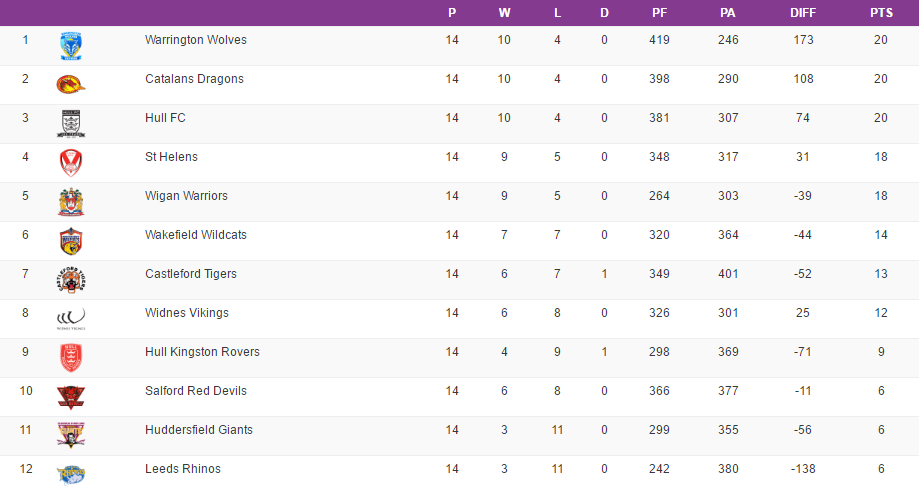Viewport: 920px width, 486px height.
Task: Select the Wigan Warriors team name
Action: pyautogui.click(x=186, y=196)
